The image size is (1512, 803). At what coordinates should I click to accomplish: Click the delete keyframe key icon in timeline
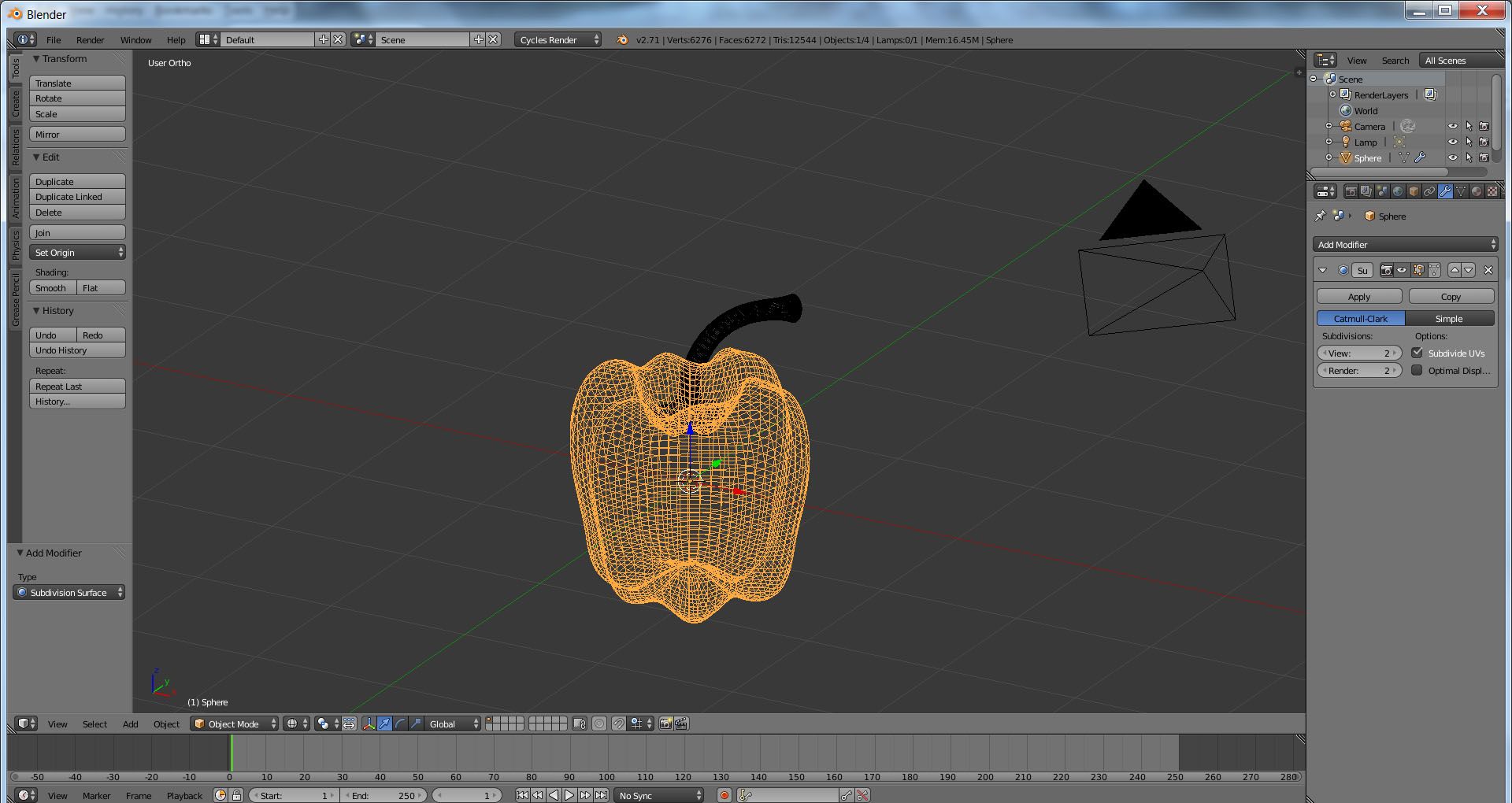(862, 795)
